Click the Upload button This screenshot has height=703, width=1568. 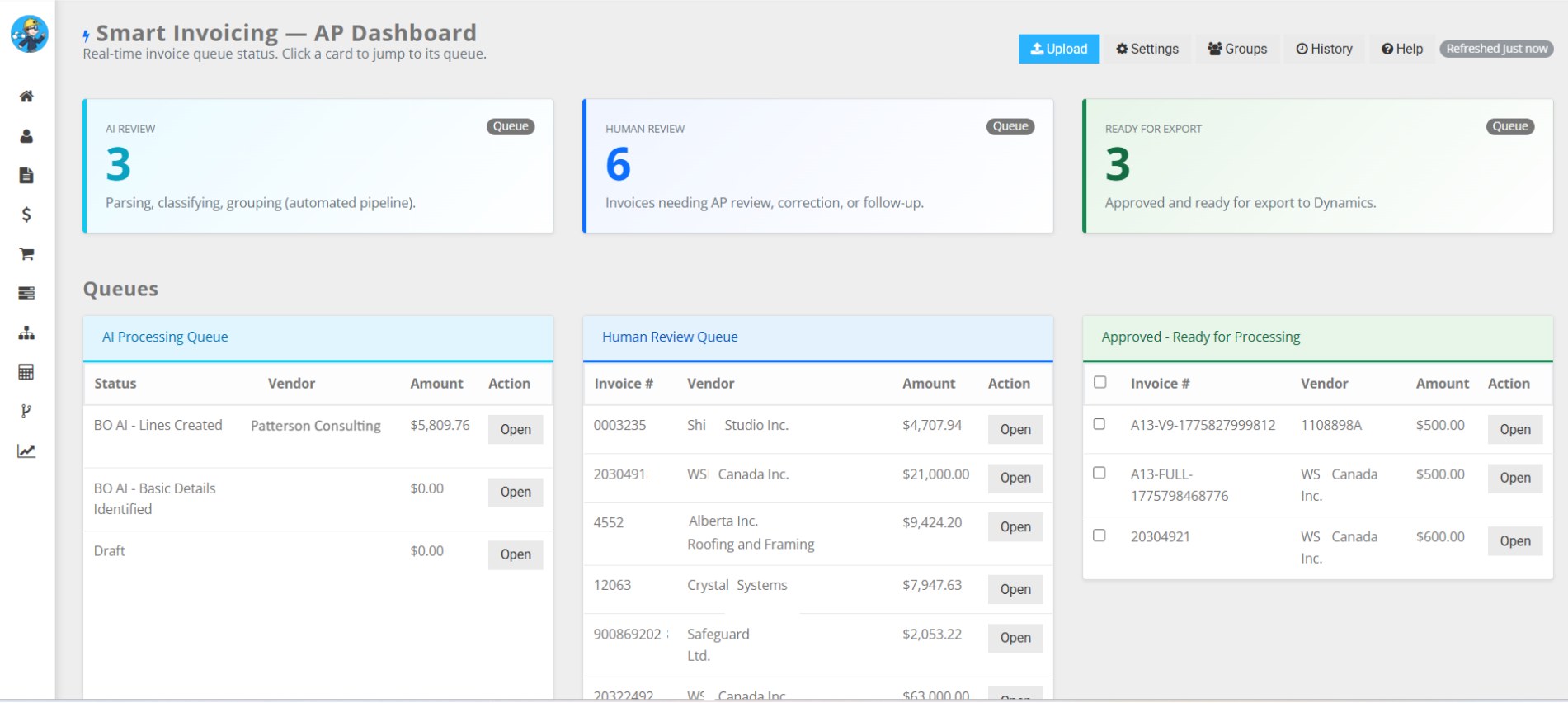[x=1059, y=49]
